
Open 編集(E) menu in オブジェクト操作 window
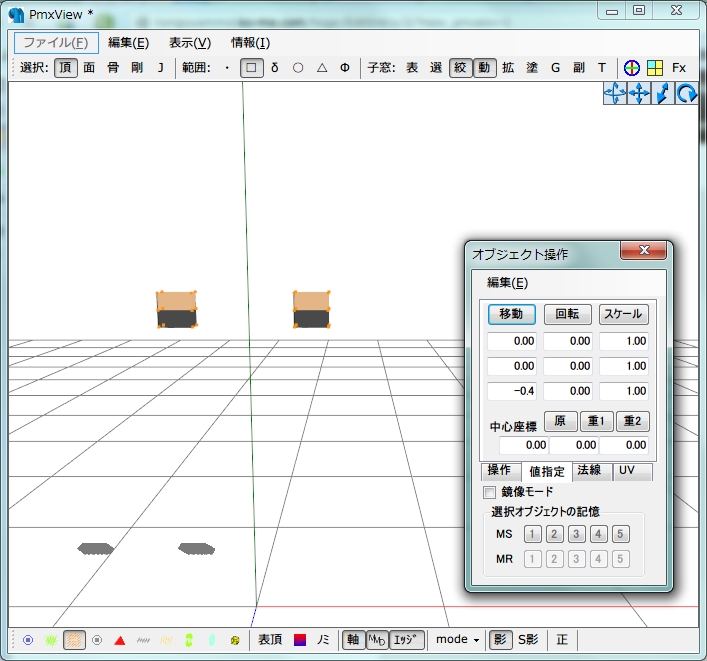tap(507, 283)
